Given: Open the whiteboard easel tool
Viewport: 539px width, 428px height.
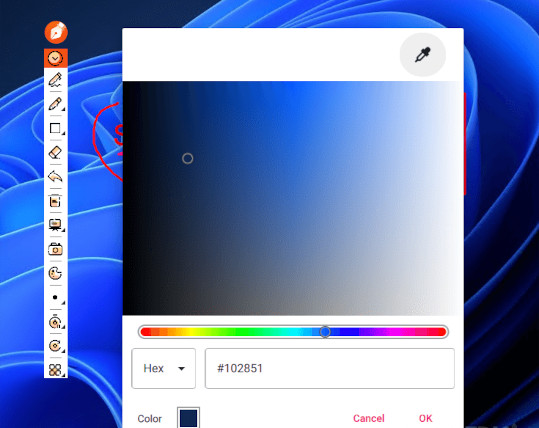Looking at the screenshot, I should coord(55,225).
